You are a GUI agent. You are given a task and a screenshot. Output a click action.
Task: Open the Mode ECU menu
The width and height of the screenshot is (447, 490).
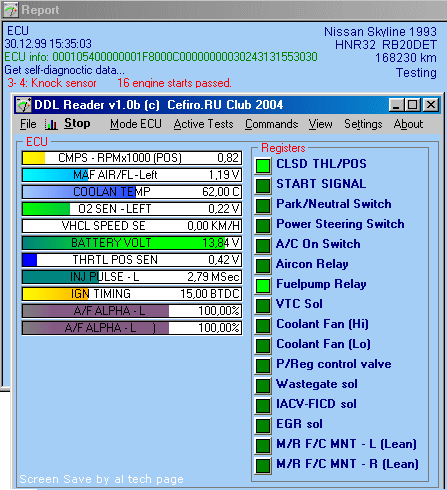[136, 124]
